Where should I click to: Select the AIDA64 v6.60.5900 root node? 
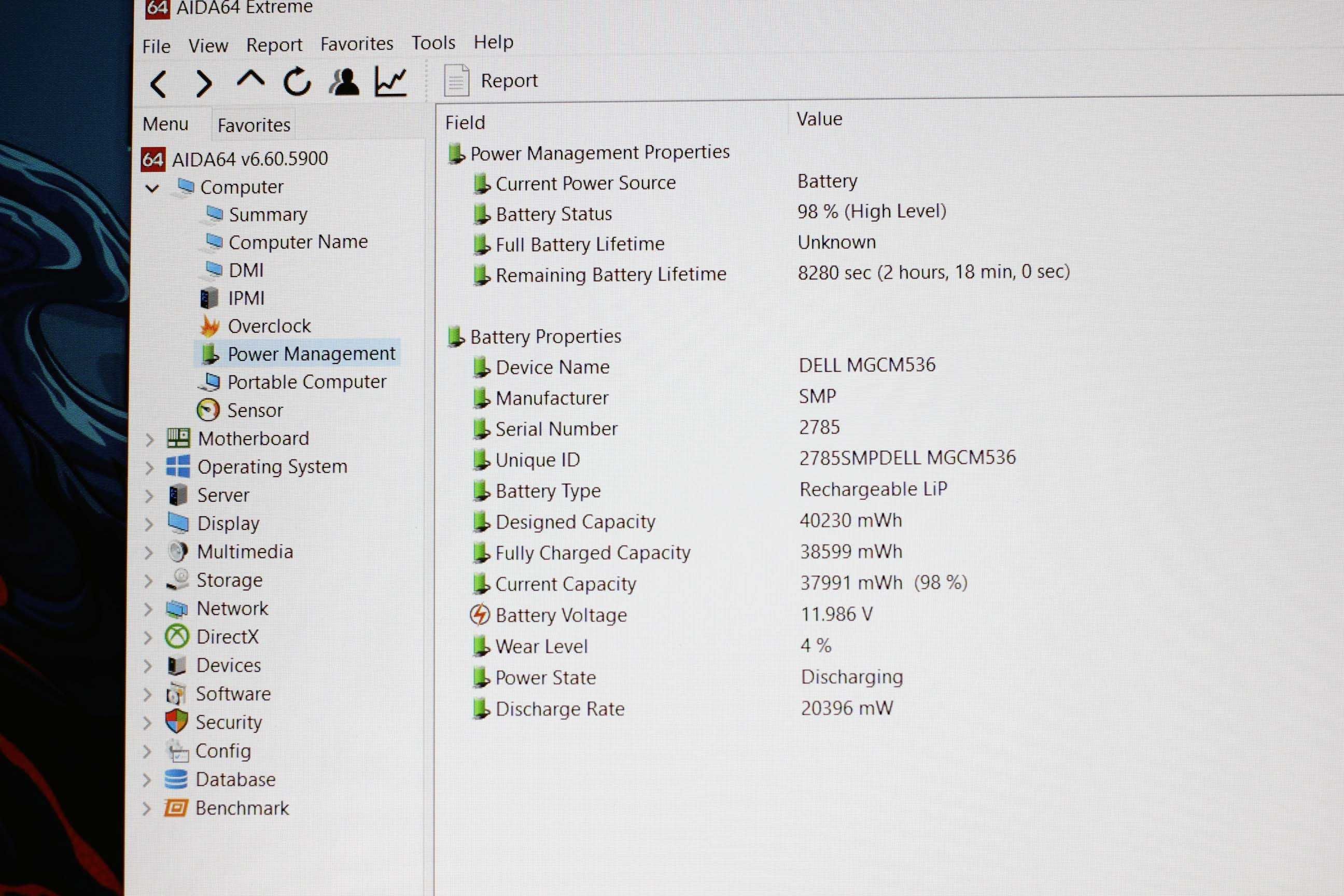(x=235, y=159)
